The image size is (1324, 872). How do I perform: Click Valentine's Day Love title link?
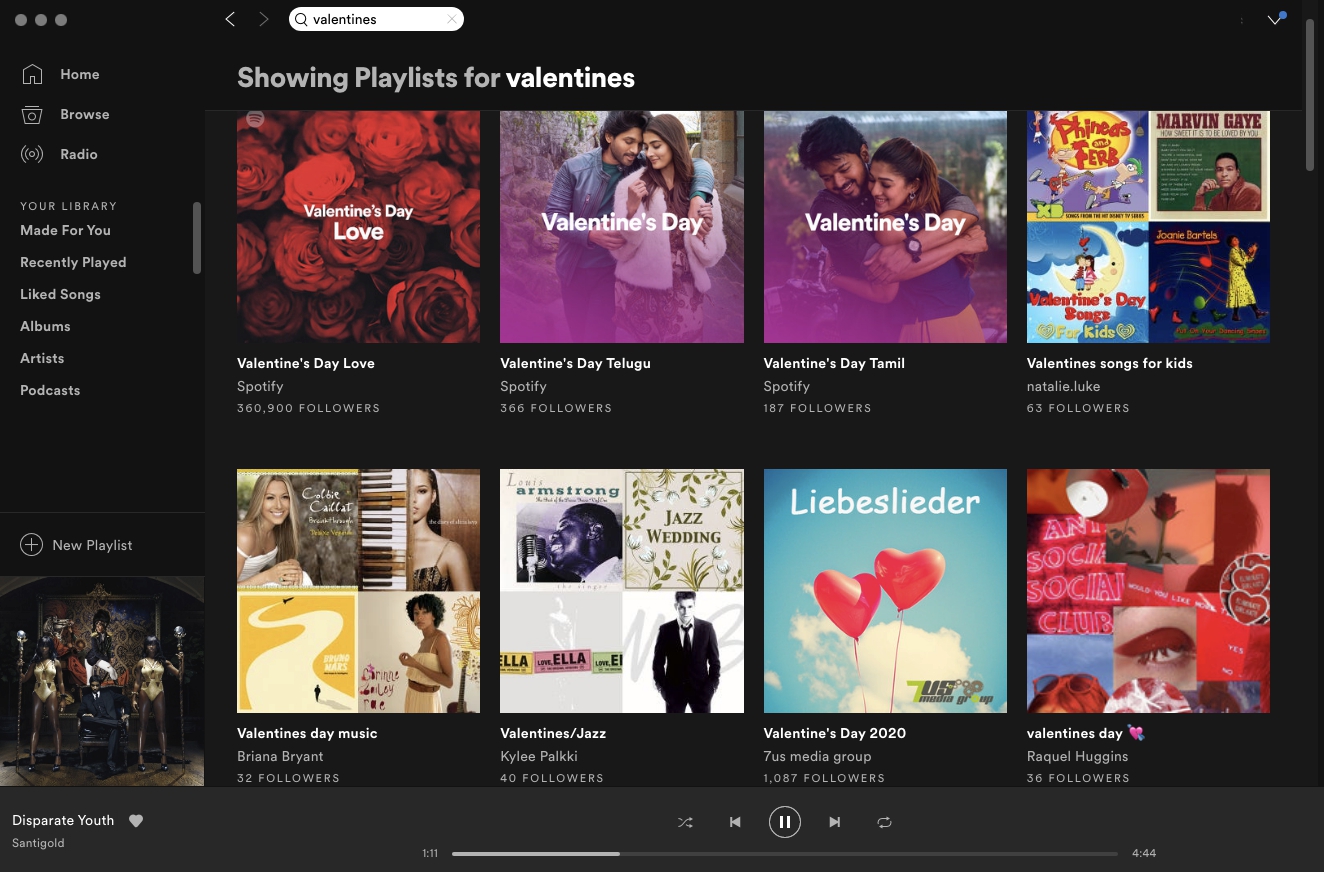pyautogui.click(x=306, y=363)
